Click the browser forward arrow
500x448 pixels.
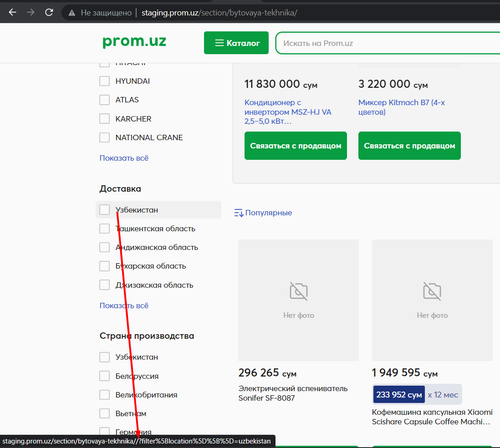point(31,13)
